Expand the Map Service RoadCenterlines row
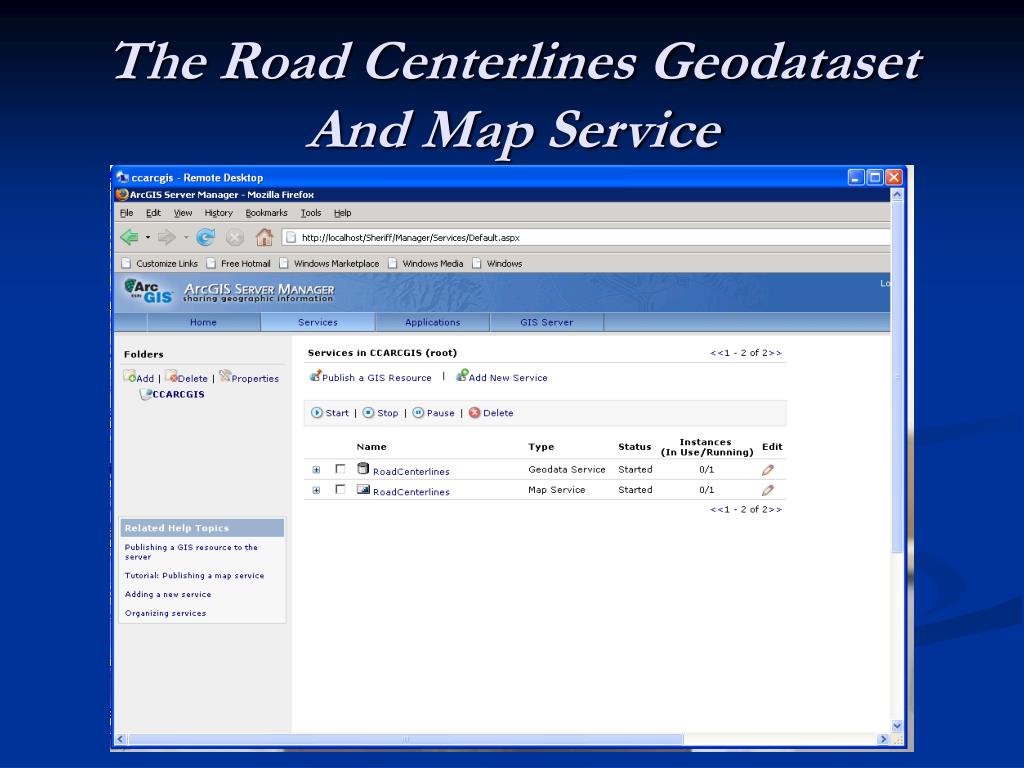The image size is (1024, 768). point(316,490)
